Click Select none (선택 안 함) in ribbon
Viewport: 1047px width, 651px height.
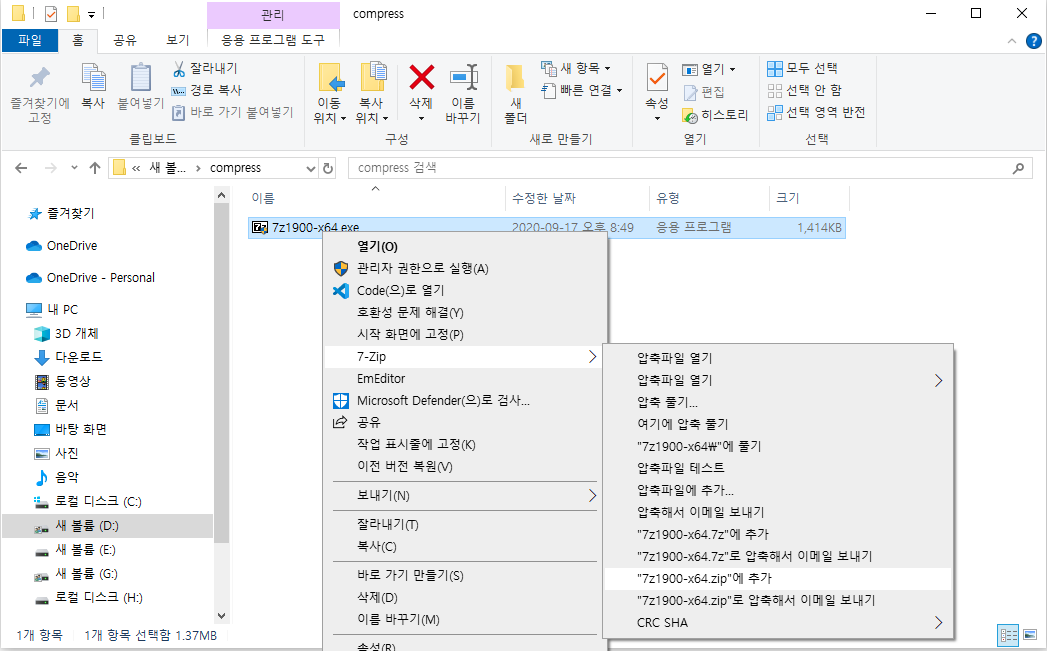click(805, 90)
